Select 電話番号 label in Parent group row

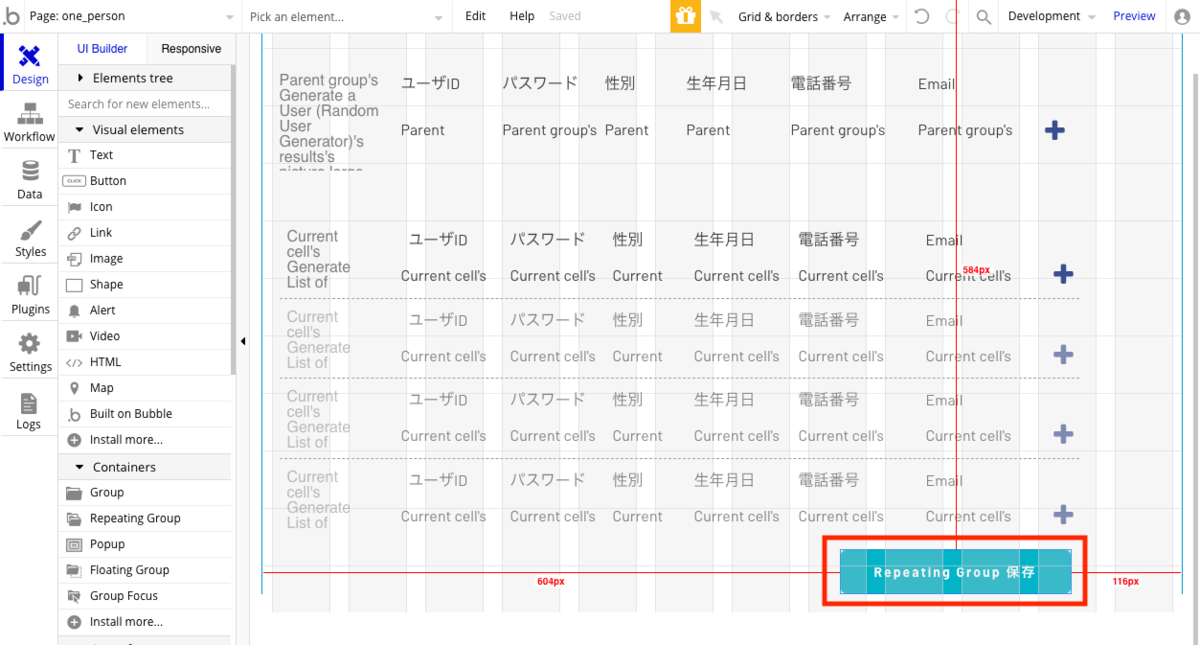point(821,84)
